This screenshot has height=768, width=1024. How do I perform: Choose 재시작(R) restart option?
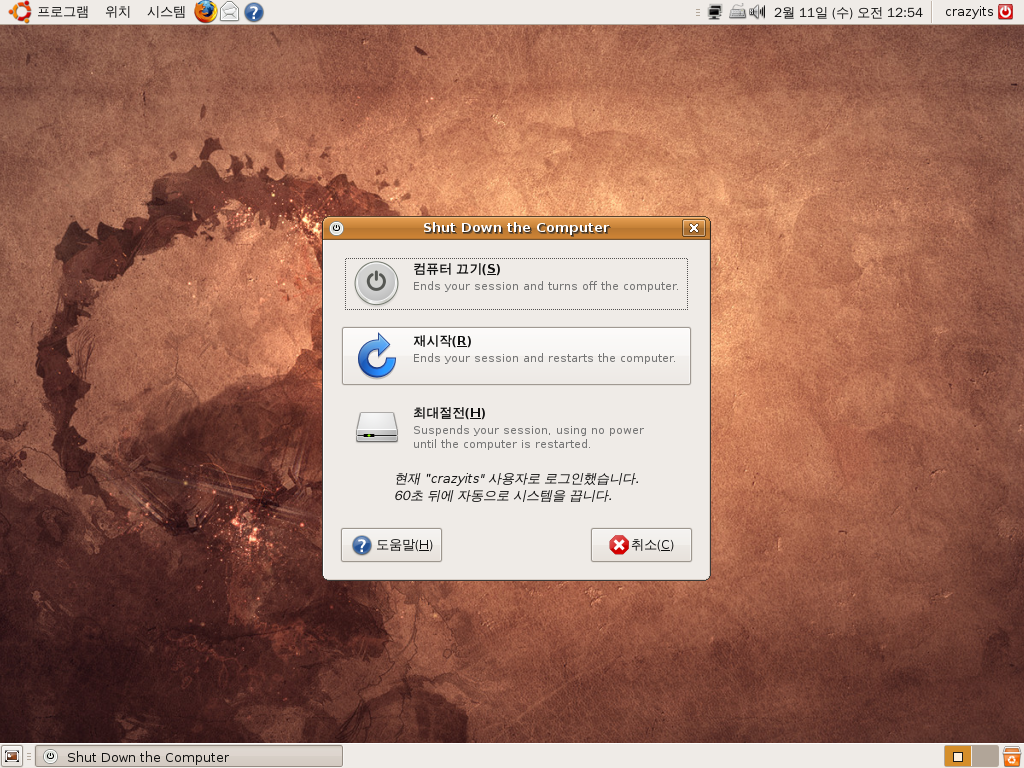click(516, 356)
